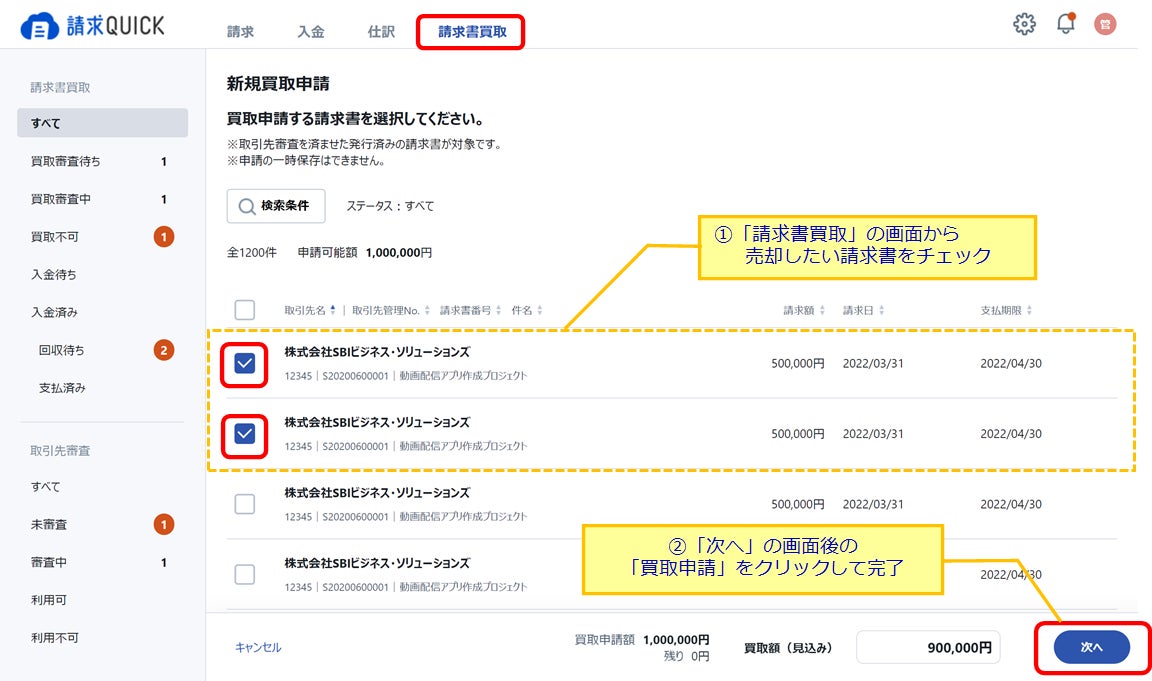Open the 請求書買取 tab

[472, 32]
